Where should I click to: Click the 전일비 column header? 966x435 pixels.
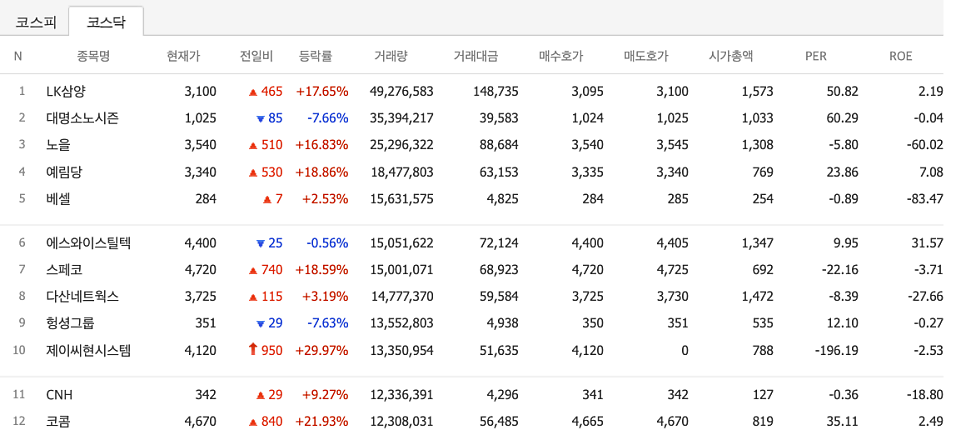[x=256, y=56]
